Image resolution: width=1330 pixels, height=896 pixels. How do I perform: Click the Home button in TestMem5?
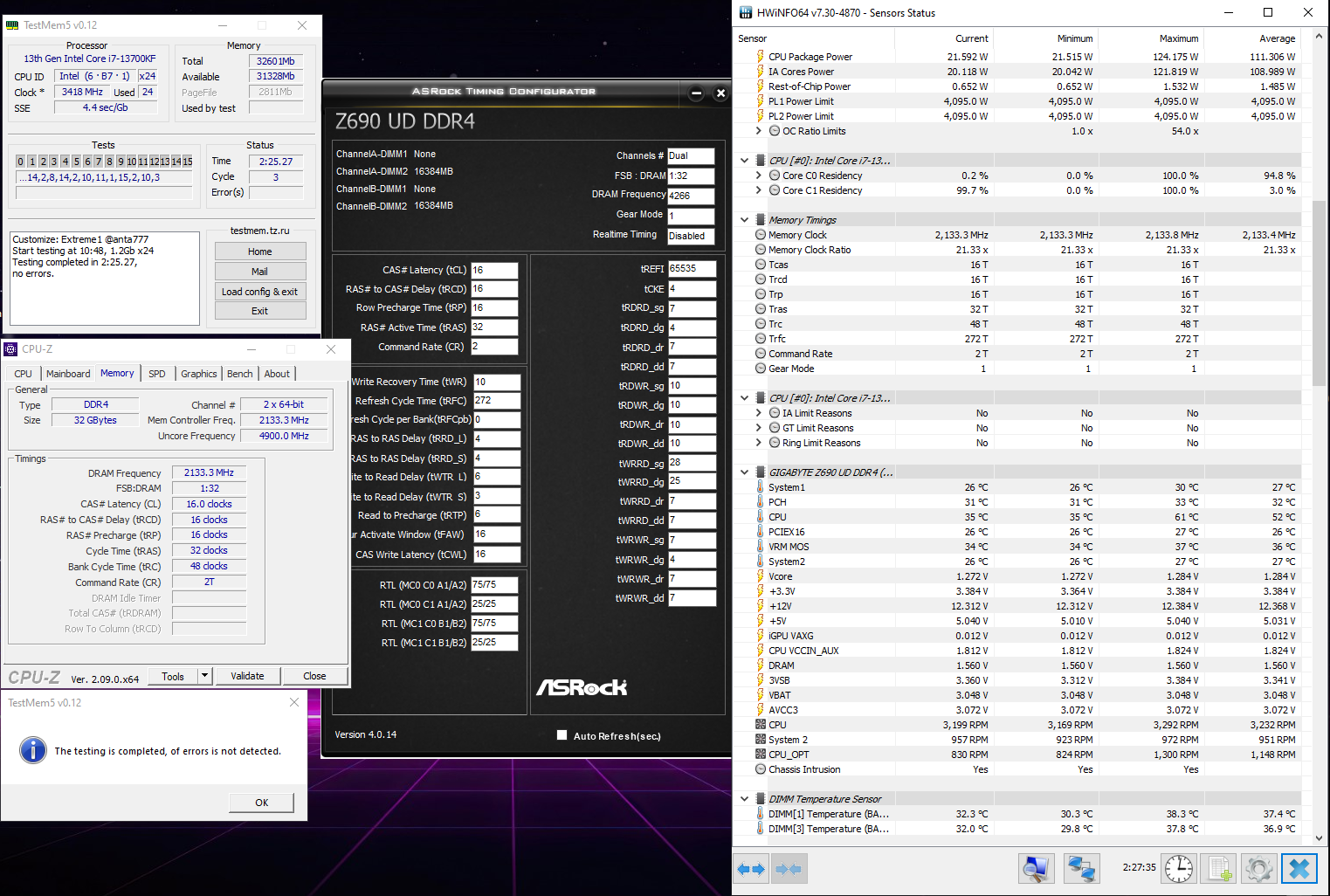click(260, 252)
